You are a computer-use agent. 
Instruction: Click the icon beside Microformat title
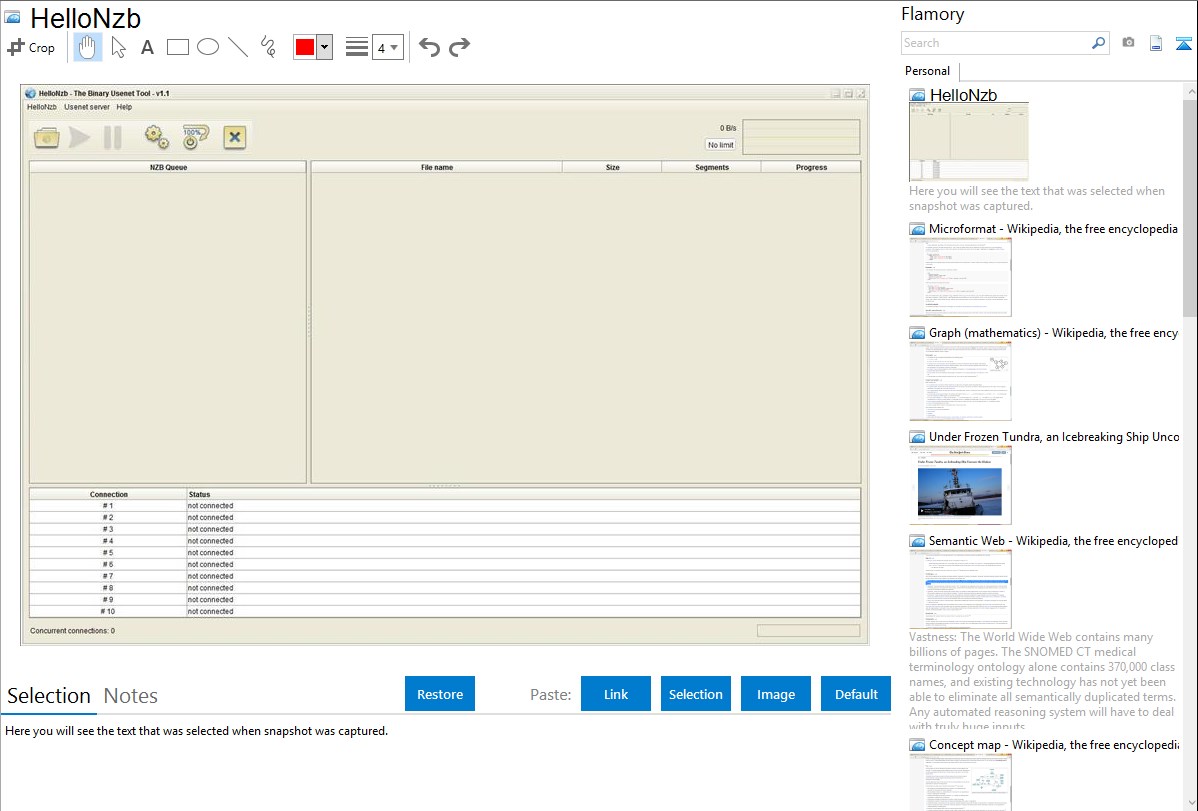point(917,229)
